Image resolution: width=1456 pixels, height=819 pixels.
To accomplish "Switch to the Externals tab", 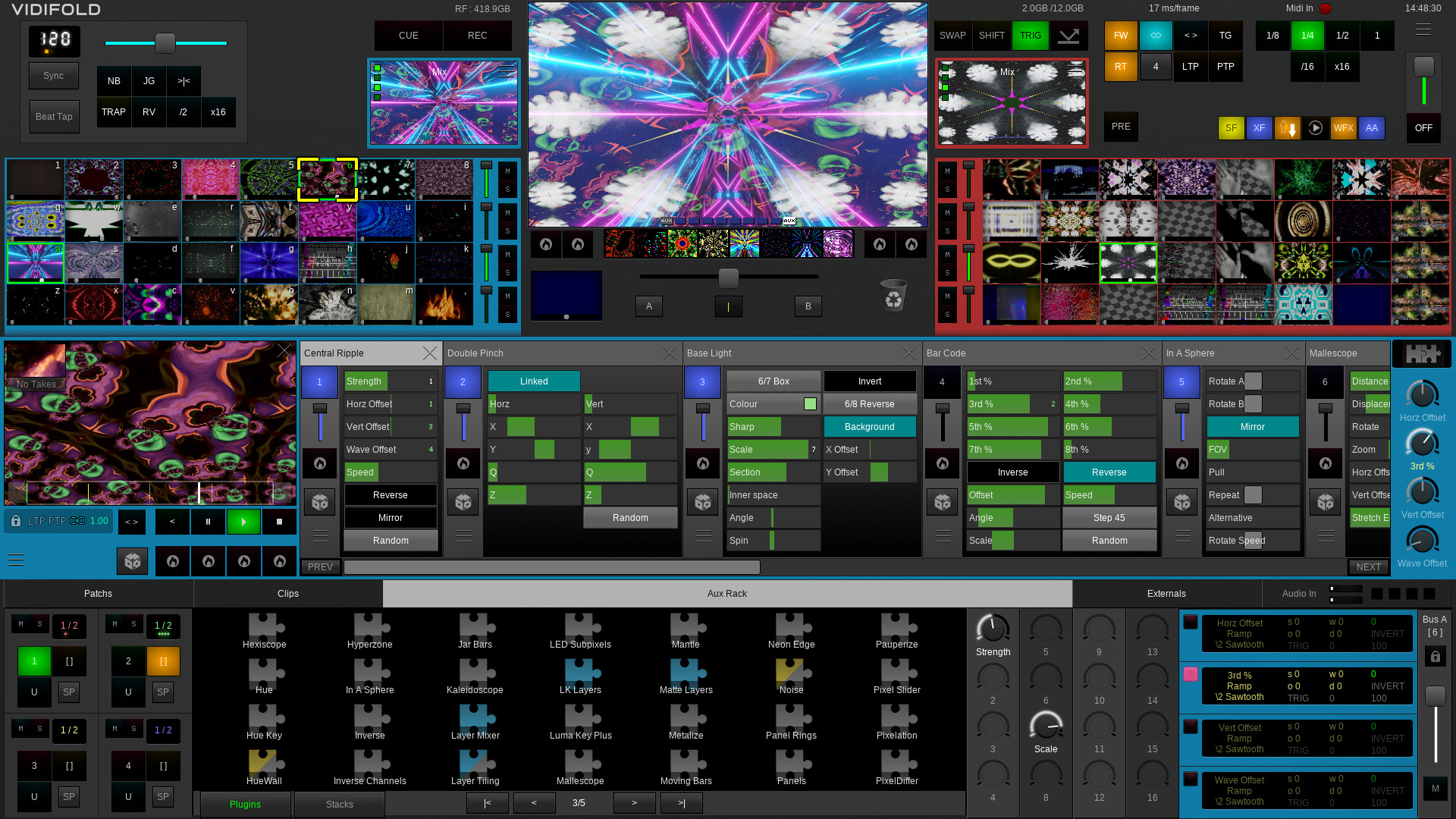I will (1166, 594).
